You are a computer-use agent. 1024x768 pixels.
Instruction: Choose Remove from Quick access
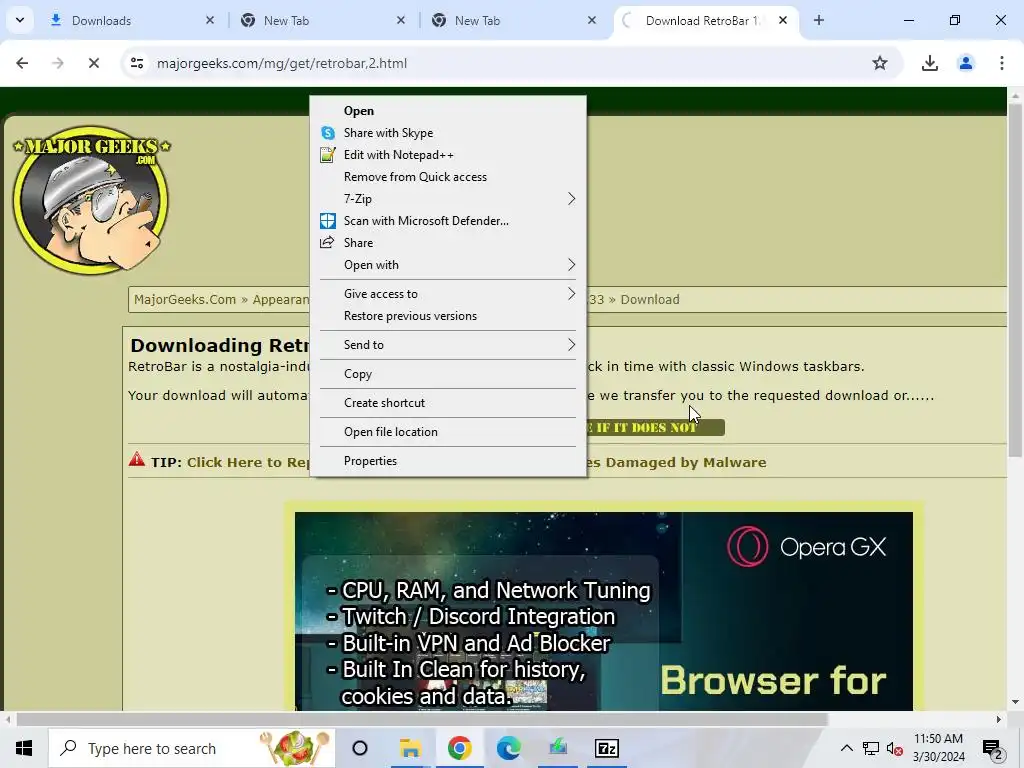448,177
